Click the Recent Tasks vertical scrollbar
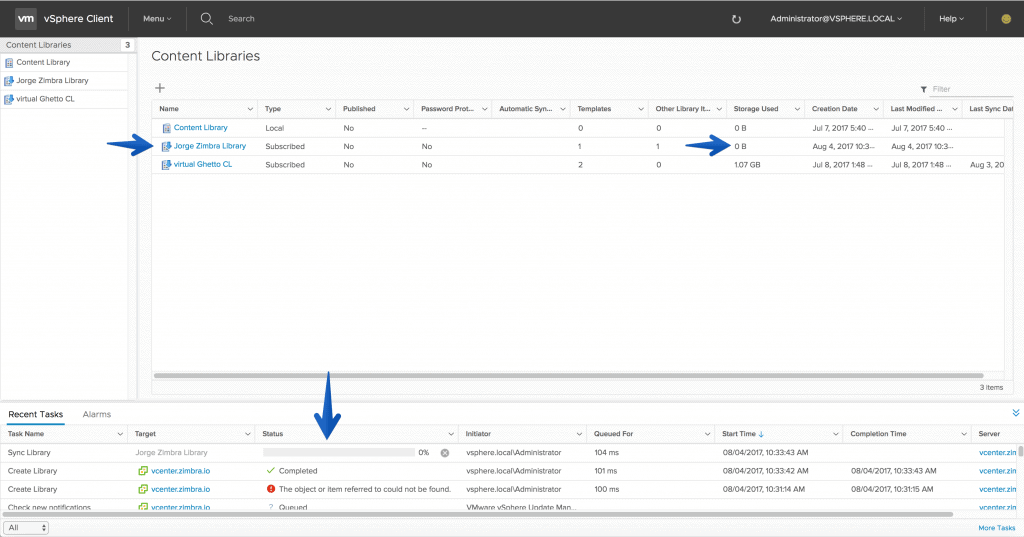This screenshot has height=537, width=1024. click(x=1020, y=453)
